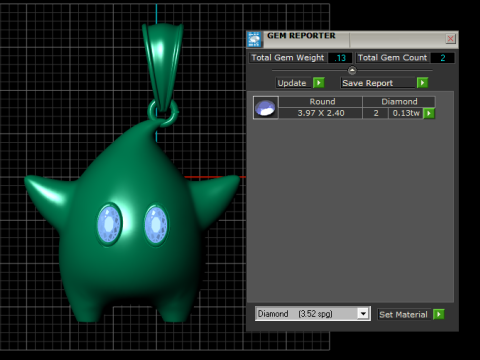
Task: Click the green arrow next to Update
Action: [319, 83]
